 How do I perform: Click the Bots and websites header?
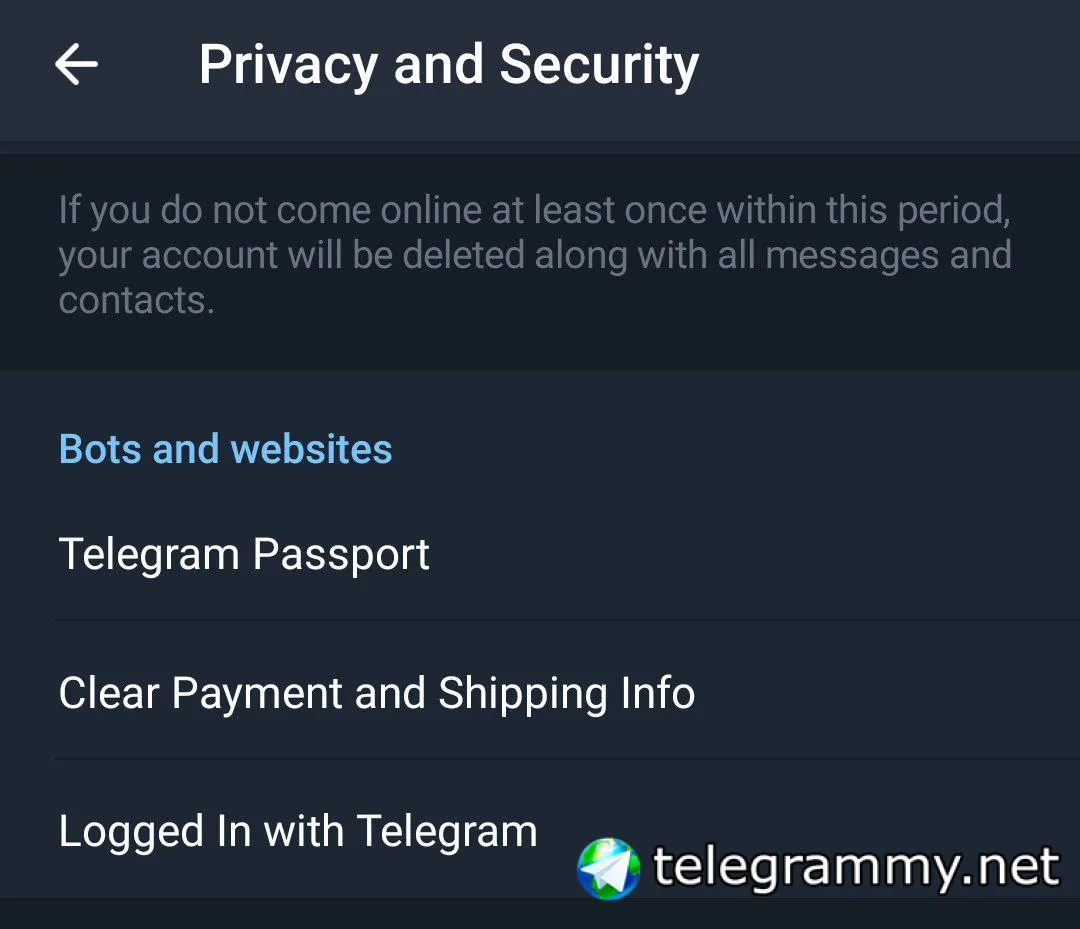coord(225,449)
